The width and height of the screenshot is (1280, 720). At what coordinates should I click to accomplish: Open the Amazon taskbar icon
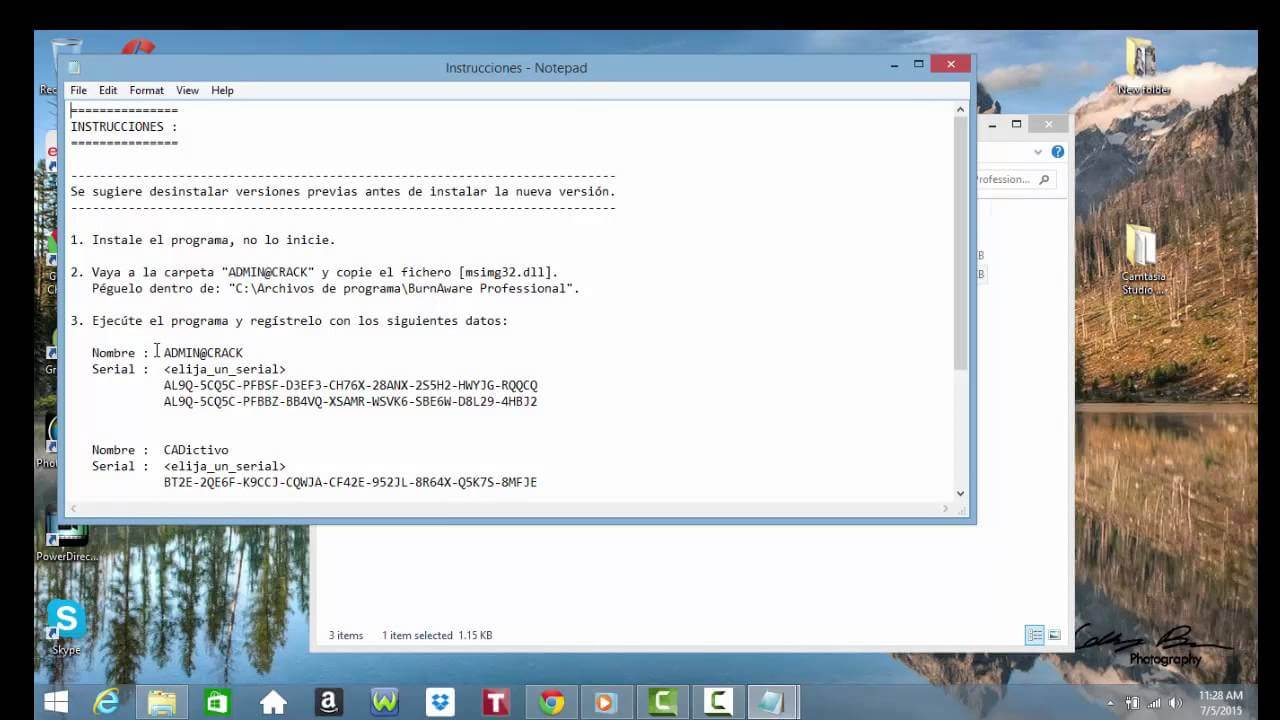tap(329, 702)
